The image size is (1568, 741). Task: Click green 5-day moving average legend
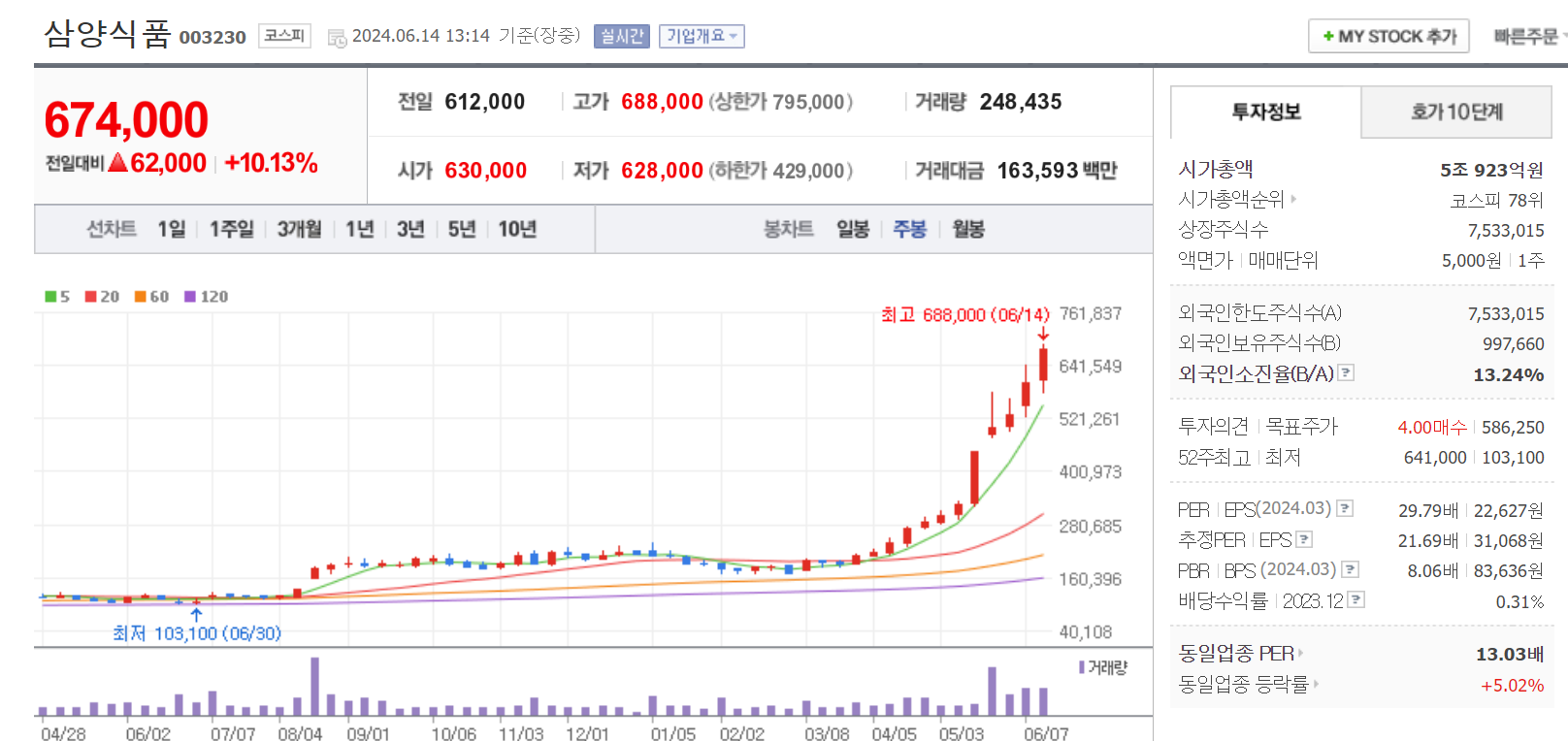coord(57,297)
